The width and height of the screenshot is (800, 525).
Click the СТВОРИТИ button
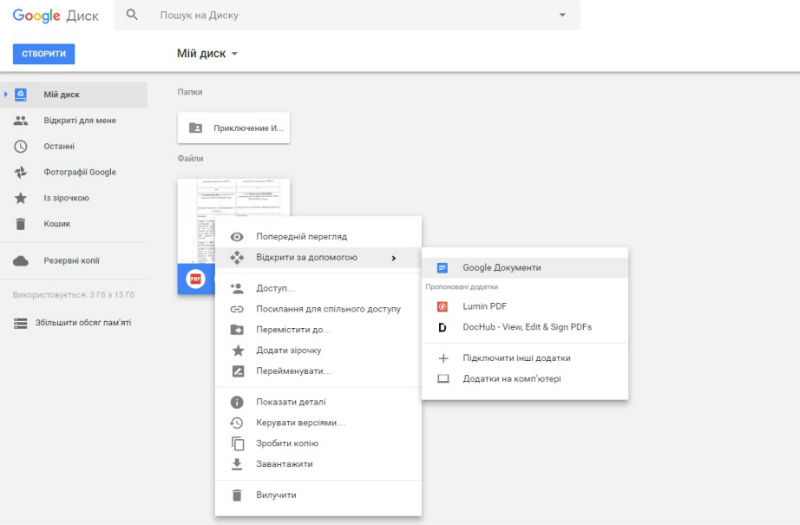(44, 54)
